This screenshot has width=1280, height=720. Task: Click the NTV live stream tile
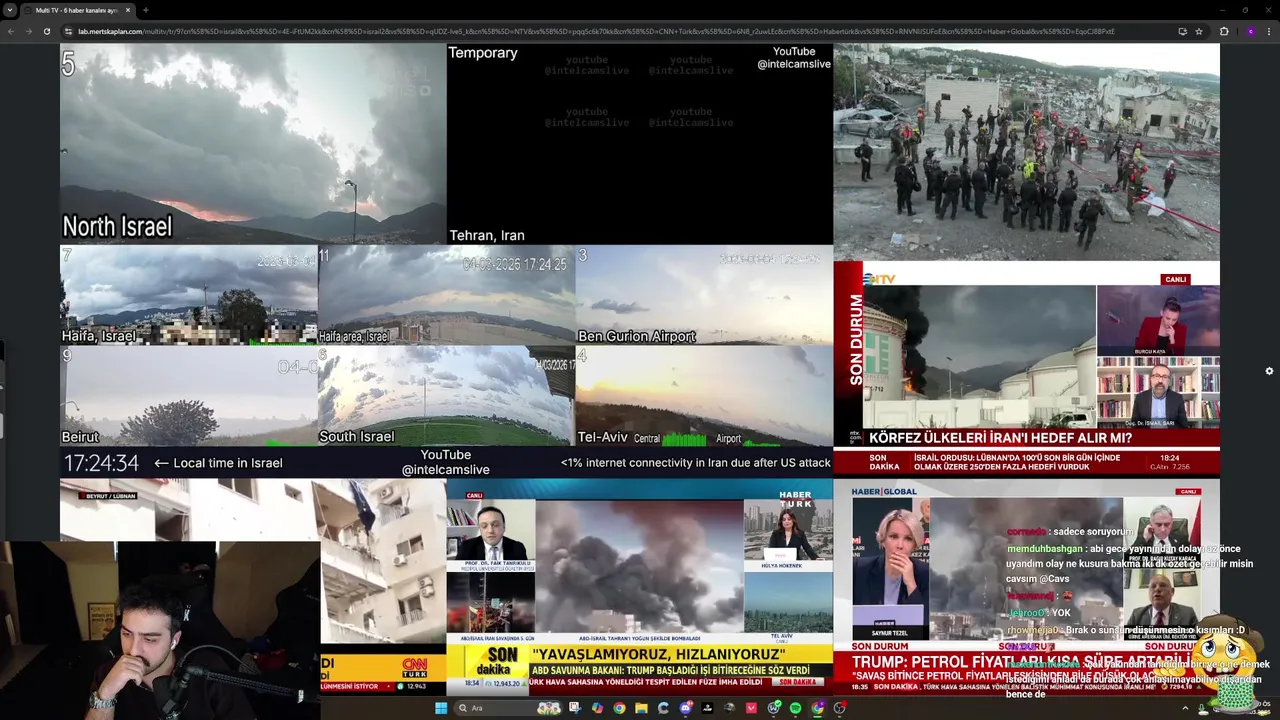(1026, 368)
